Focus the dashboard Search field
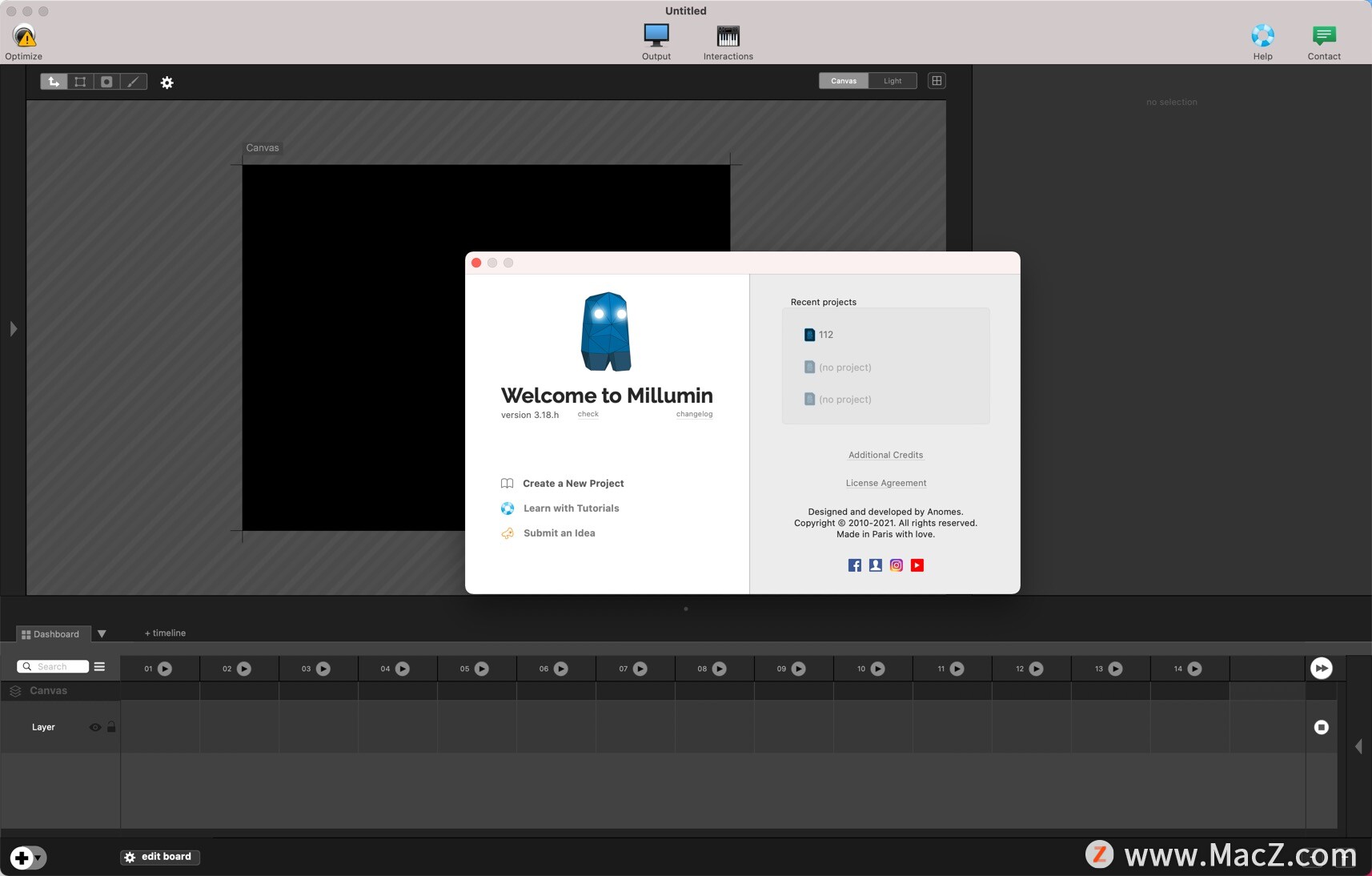This screenshot has height=876, width=1372. (x=53, y=666)
